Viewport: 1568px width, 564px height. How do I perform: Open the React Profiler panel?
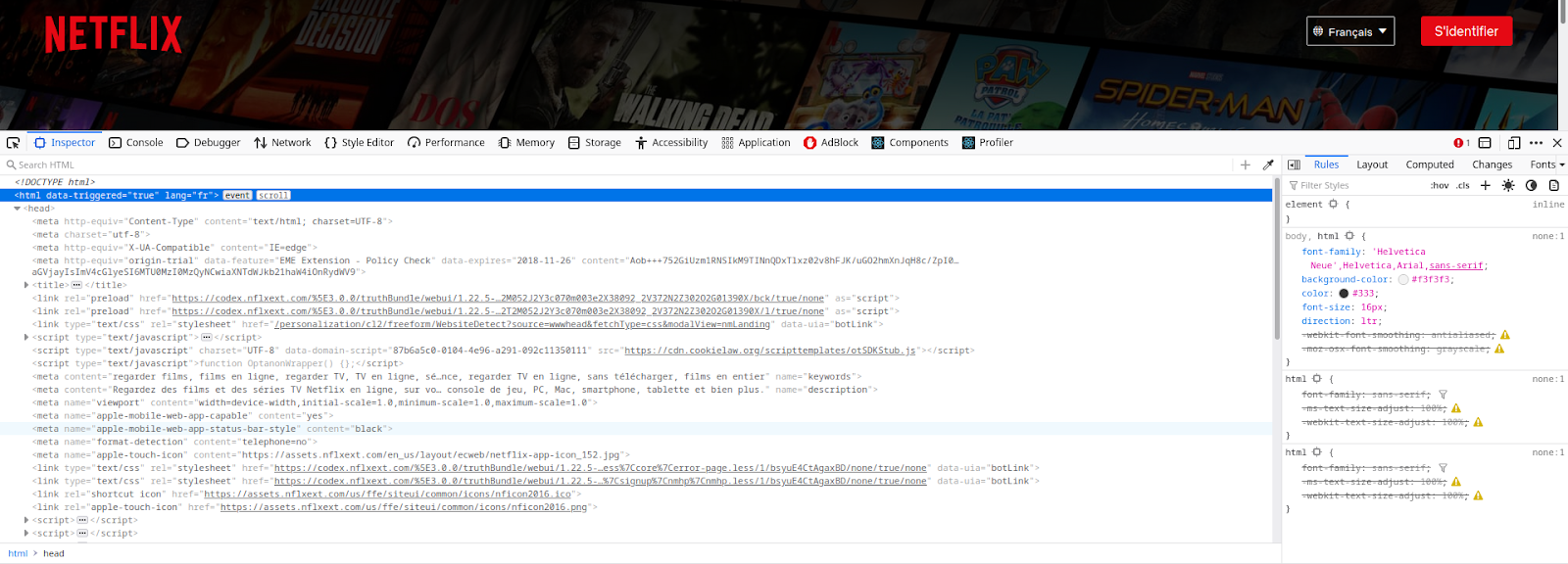point(988,143)
